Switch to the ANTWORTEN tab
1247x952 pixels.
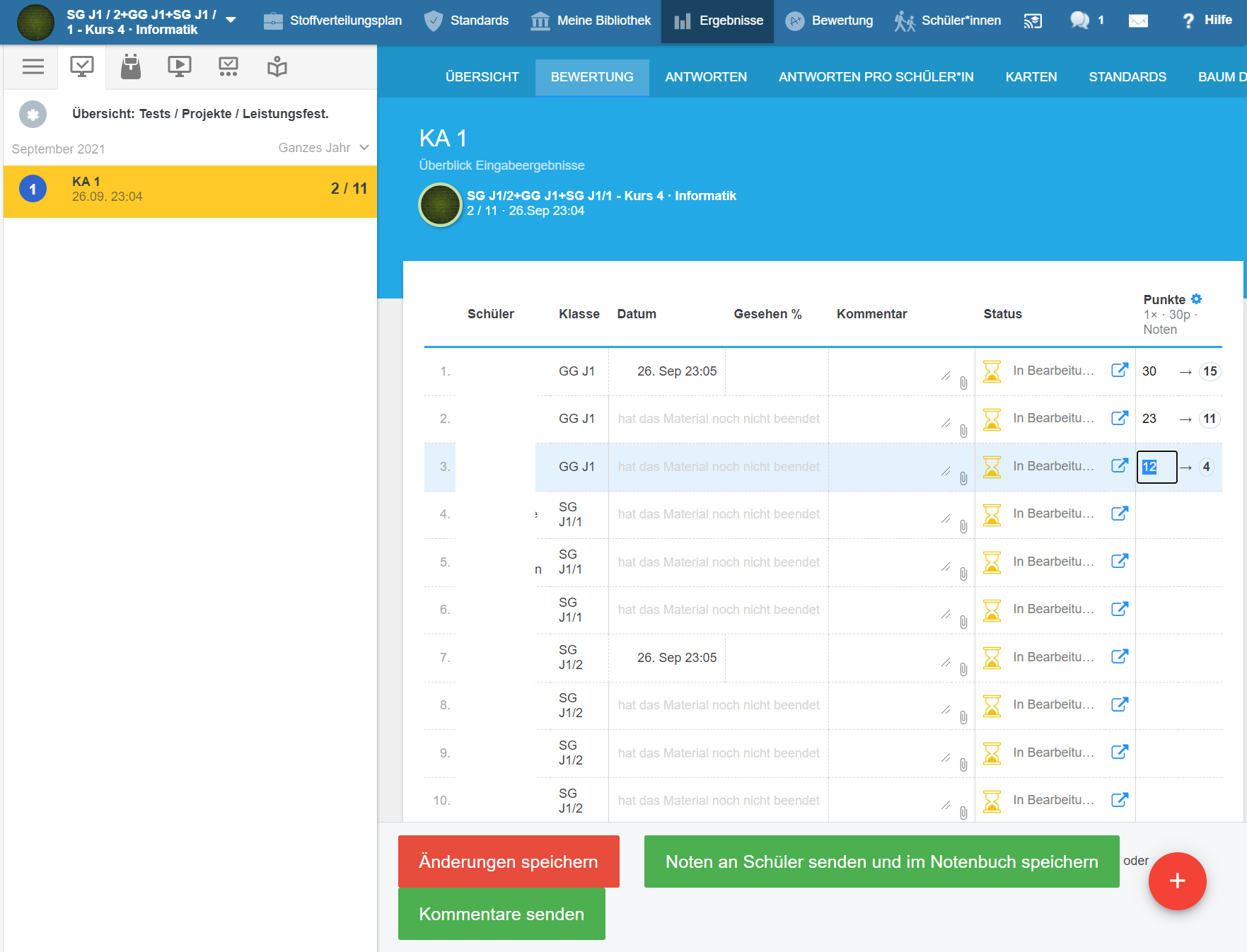pos(705,77)
